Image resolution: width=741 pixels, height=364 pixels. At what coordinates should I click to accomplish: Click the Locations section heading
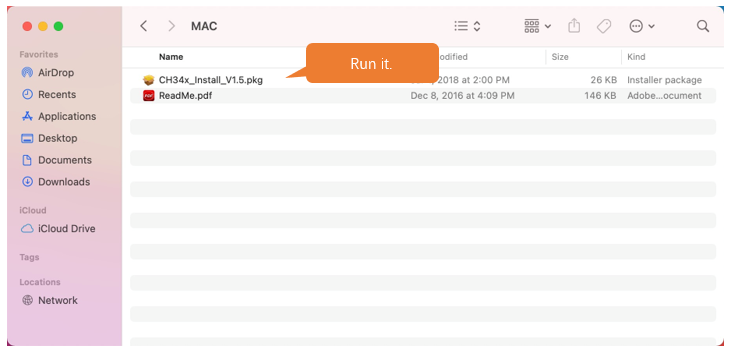pos(40,282)
